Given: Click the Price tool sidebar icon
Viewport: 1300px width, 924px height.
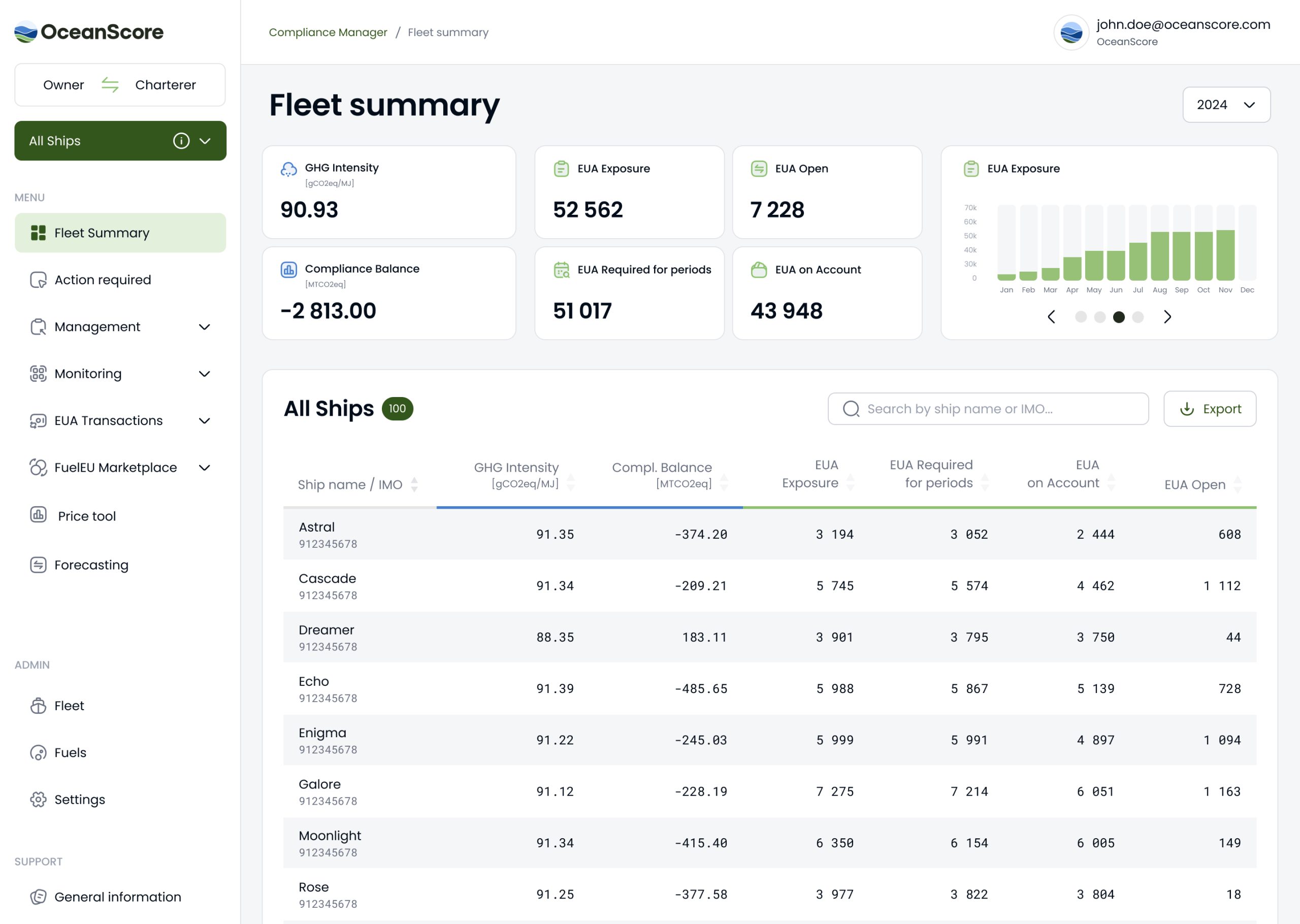Looking at the screenshot, I should [x=38, y=515].
